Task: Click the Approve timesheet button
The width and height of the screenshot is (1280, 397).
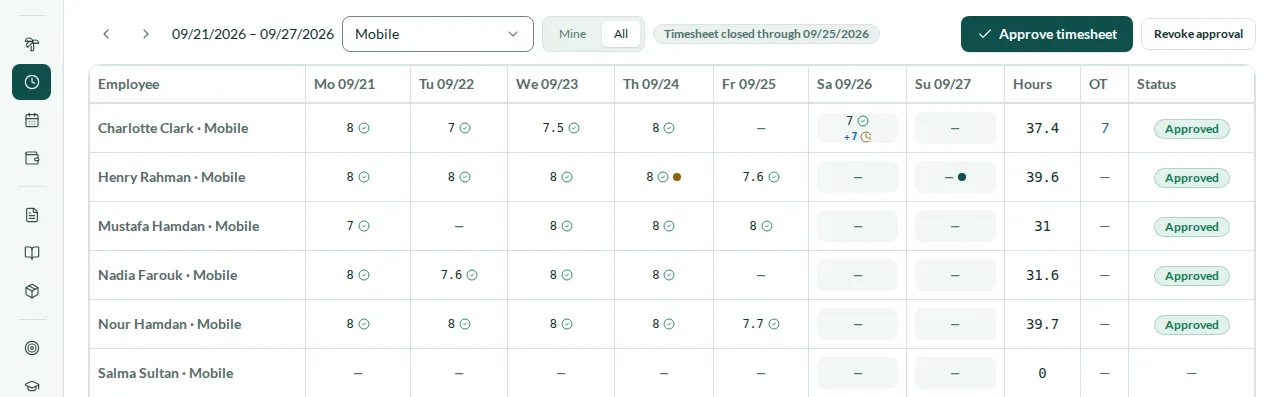Action: pos(1047,34)
